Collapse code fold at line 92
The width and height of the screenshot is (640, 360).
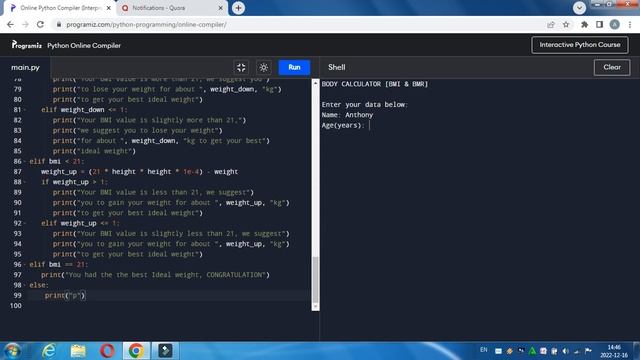pyautogui.click(x=24, y=223)
